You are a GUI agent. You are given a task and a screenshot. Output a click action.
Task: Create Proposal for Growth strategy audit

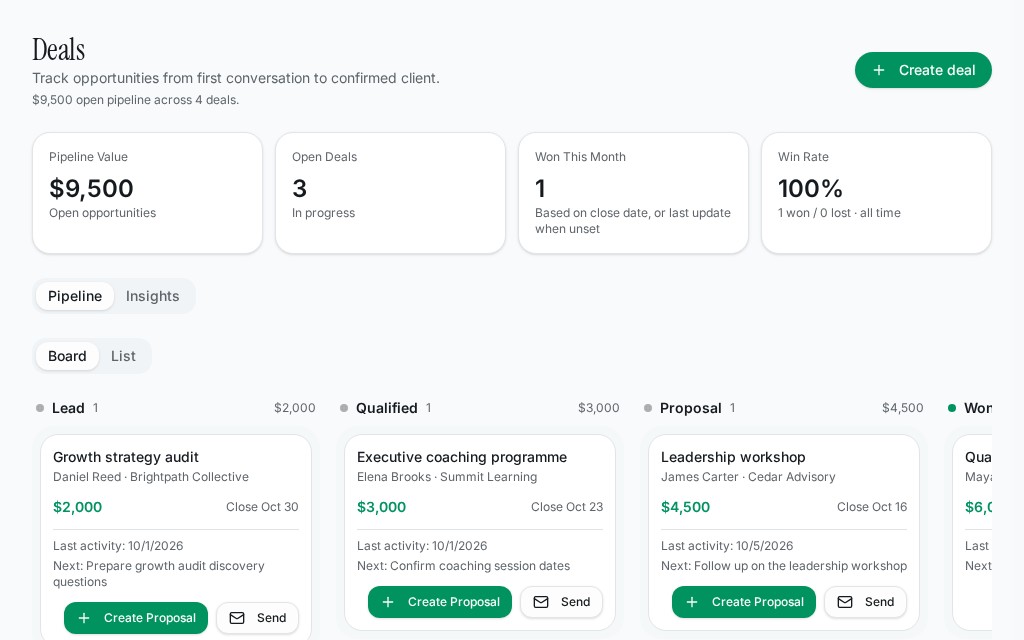click(x=136, y=618)
